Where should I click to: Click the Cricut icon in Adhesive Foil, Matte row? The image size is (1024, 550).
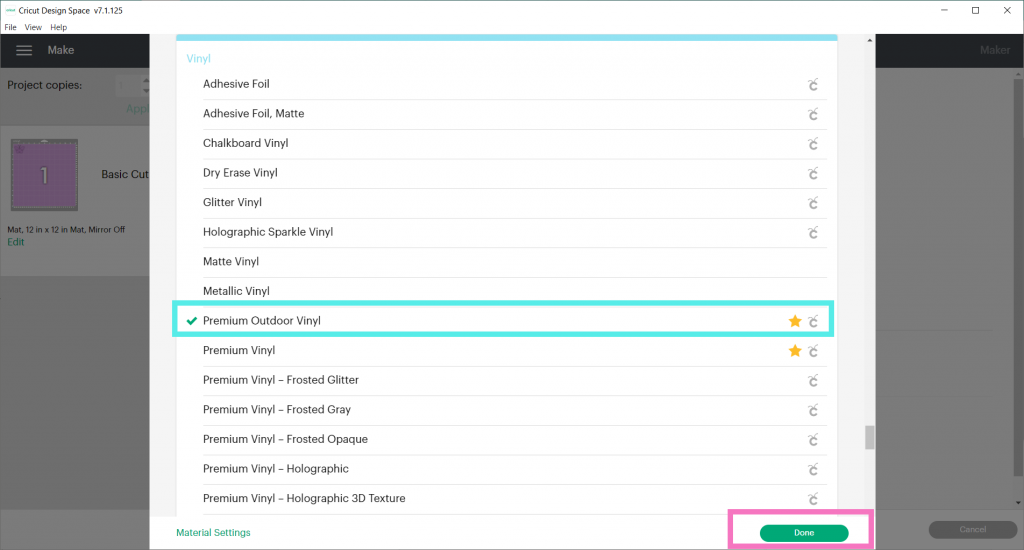[812, 114]
